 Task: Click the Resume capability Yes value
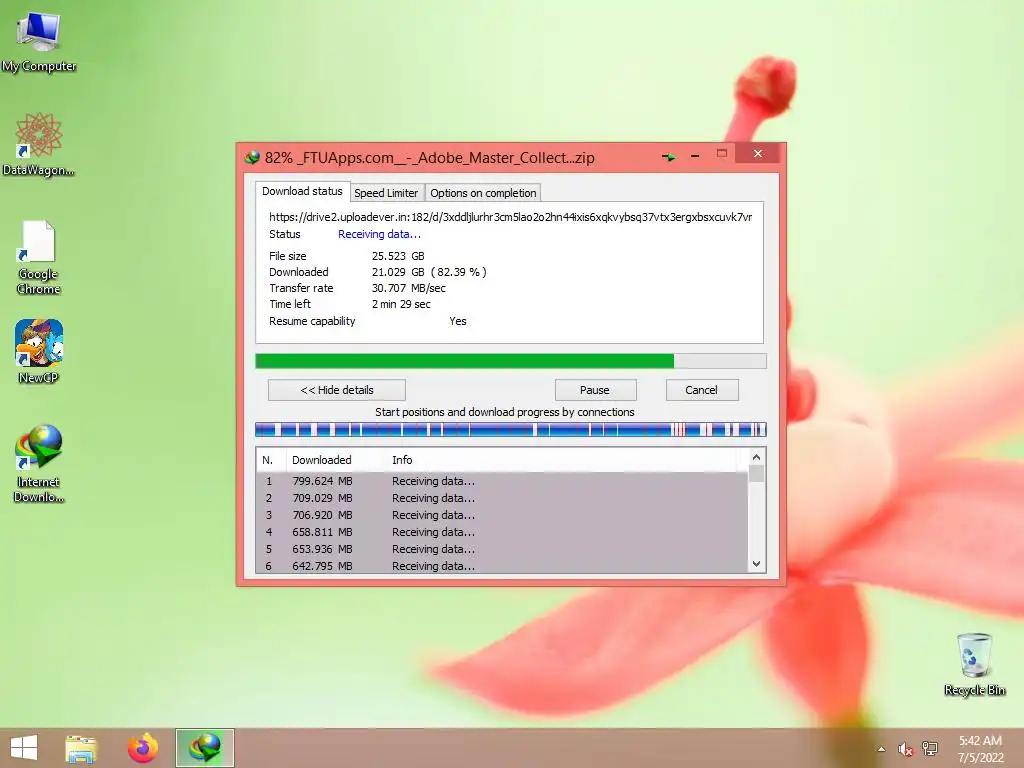pyautogui.click(x=458, y=321)
